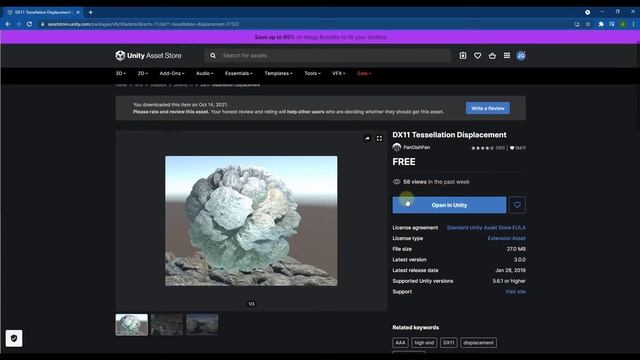Open the Visit site support link
Image resolution: width=640 pixels, height=360 pixels.
click(515, 292)
